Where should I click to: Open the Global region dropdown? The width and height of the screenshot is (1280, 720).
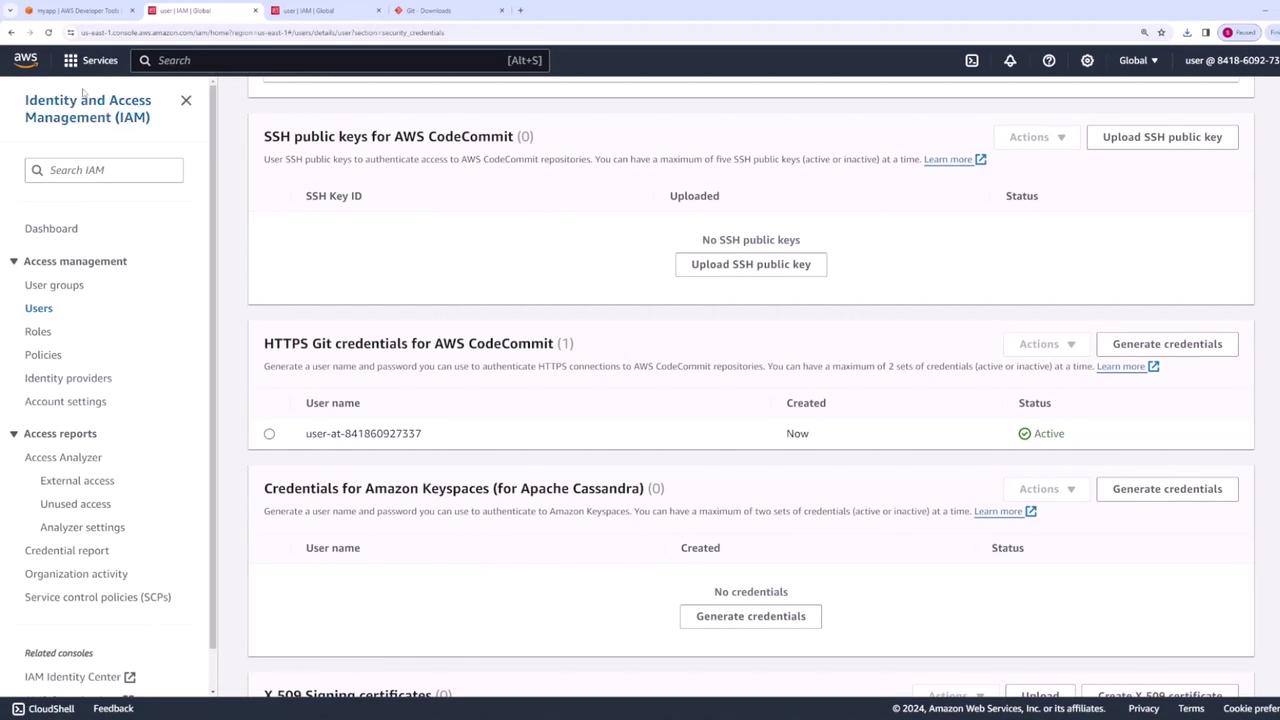[1138, 60]
